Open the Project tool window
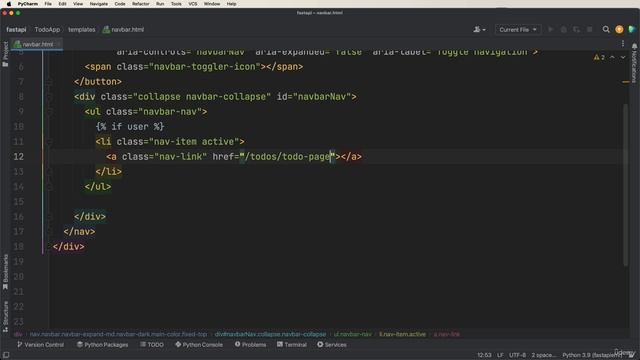Viewport: 640px width, 360px height. [x=5, y=54]
